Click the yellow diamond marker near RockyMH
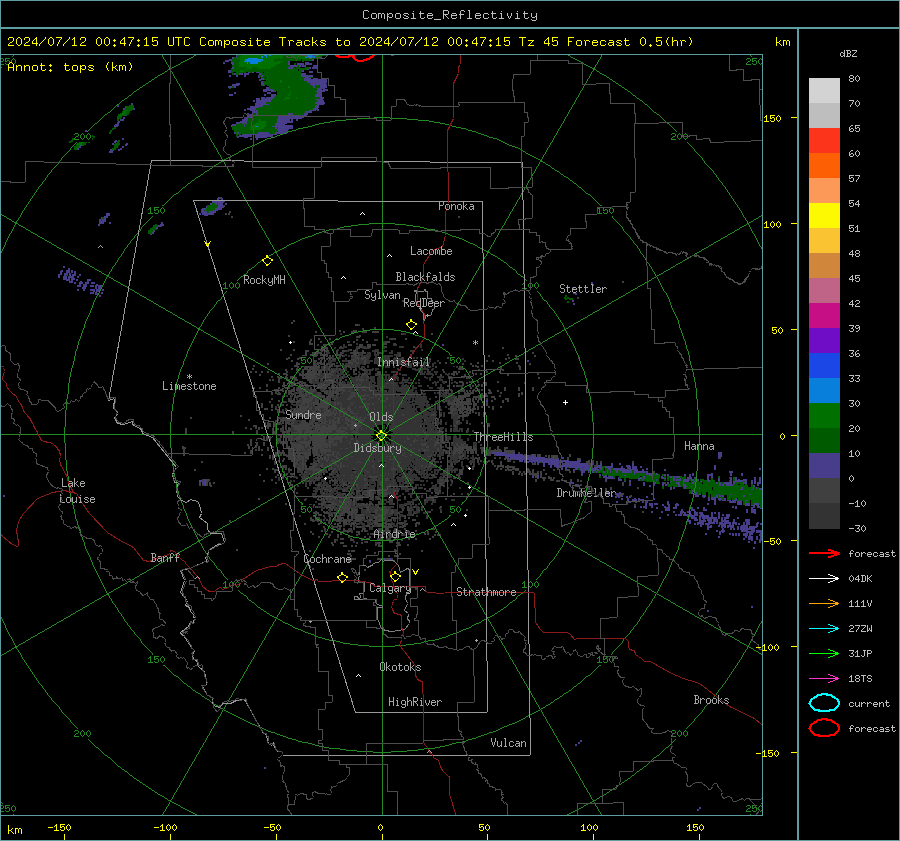 [267, 261]
